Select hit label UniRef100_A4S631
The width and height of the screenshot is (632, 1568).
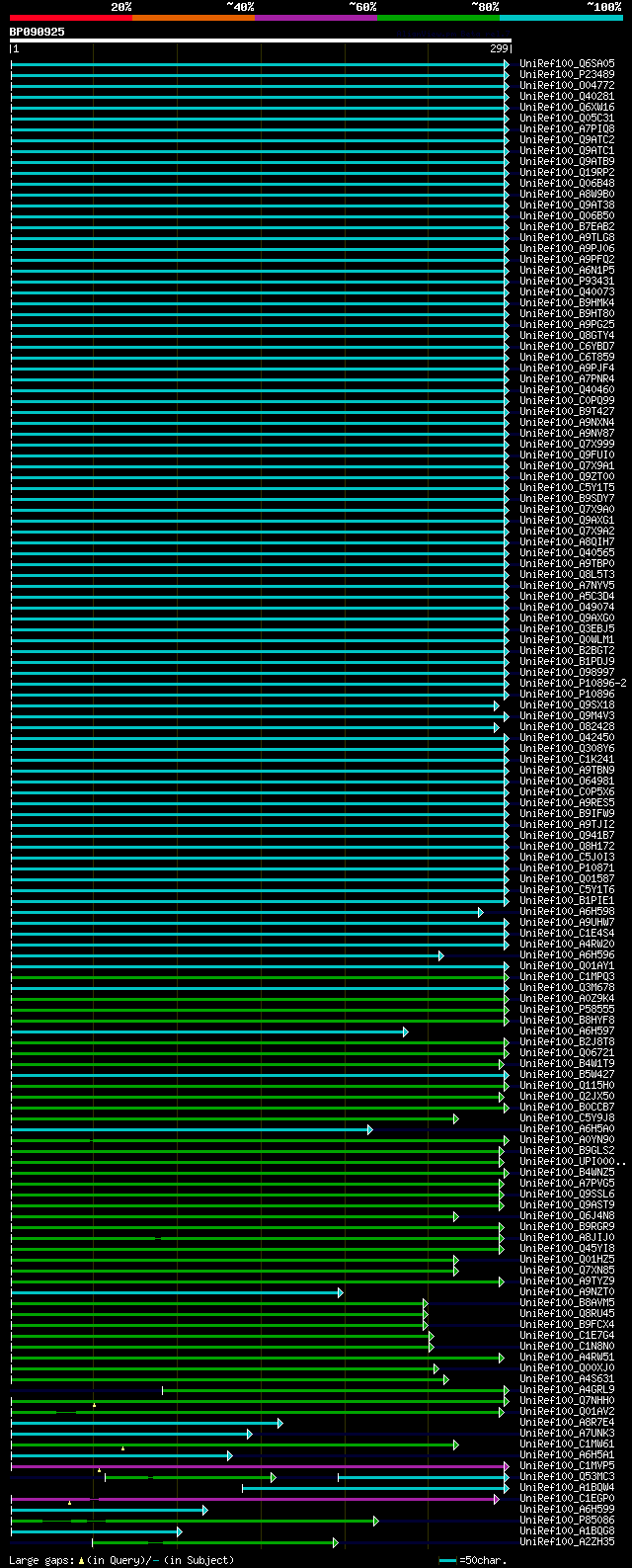point(567,1378)
